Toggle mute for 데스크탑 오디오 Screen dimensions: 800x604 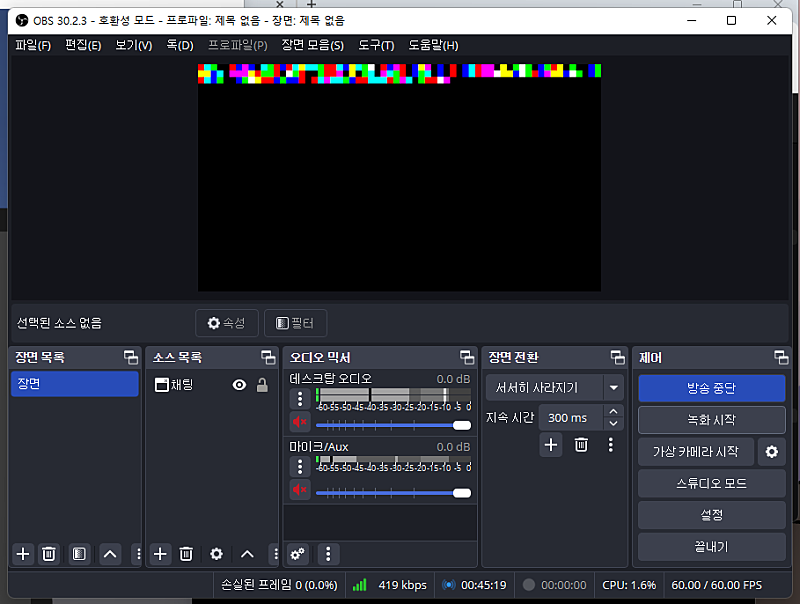299,422
